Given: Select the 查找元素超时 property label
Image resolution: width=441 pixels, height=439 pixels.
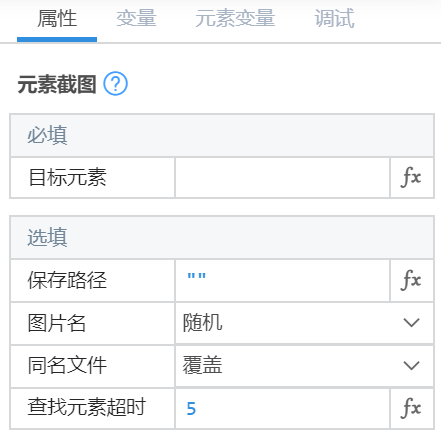Looking at the screenshot, I should click(x=87, y=407).
